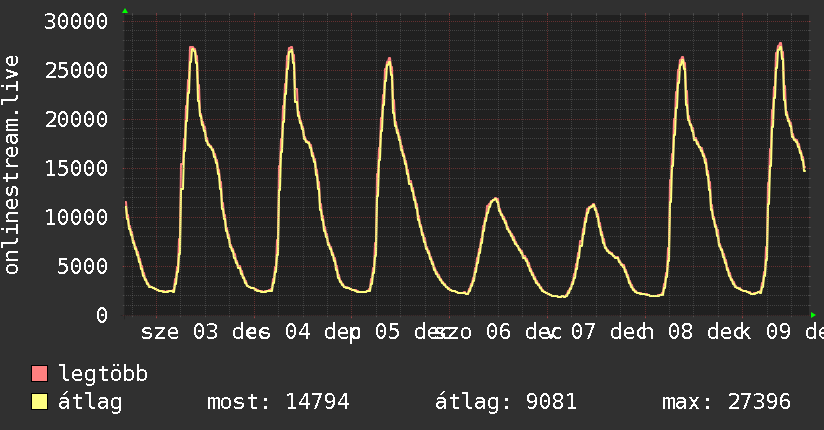Click the 0 y-axis label
824x430 pixels.
pyautogui.click(x=102, y=315)
